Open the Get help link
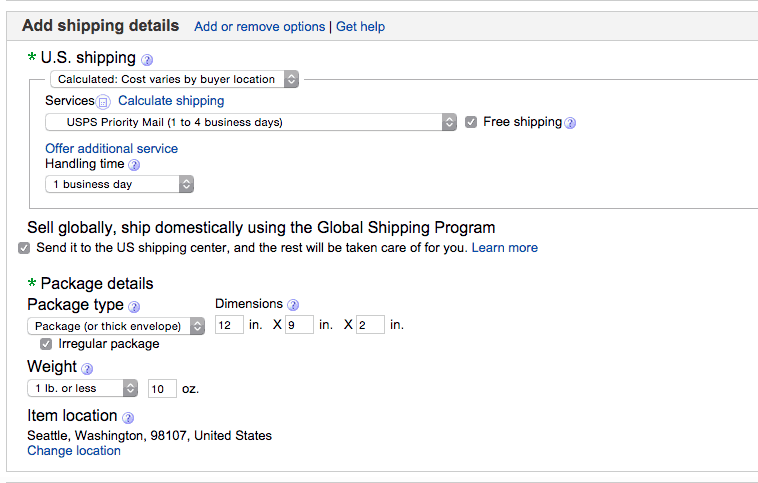Viewport: 758px width, 483px height. [x=360, y=27]
